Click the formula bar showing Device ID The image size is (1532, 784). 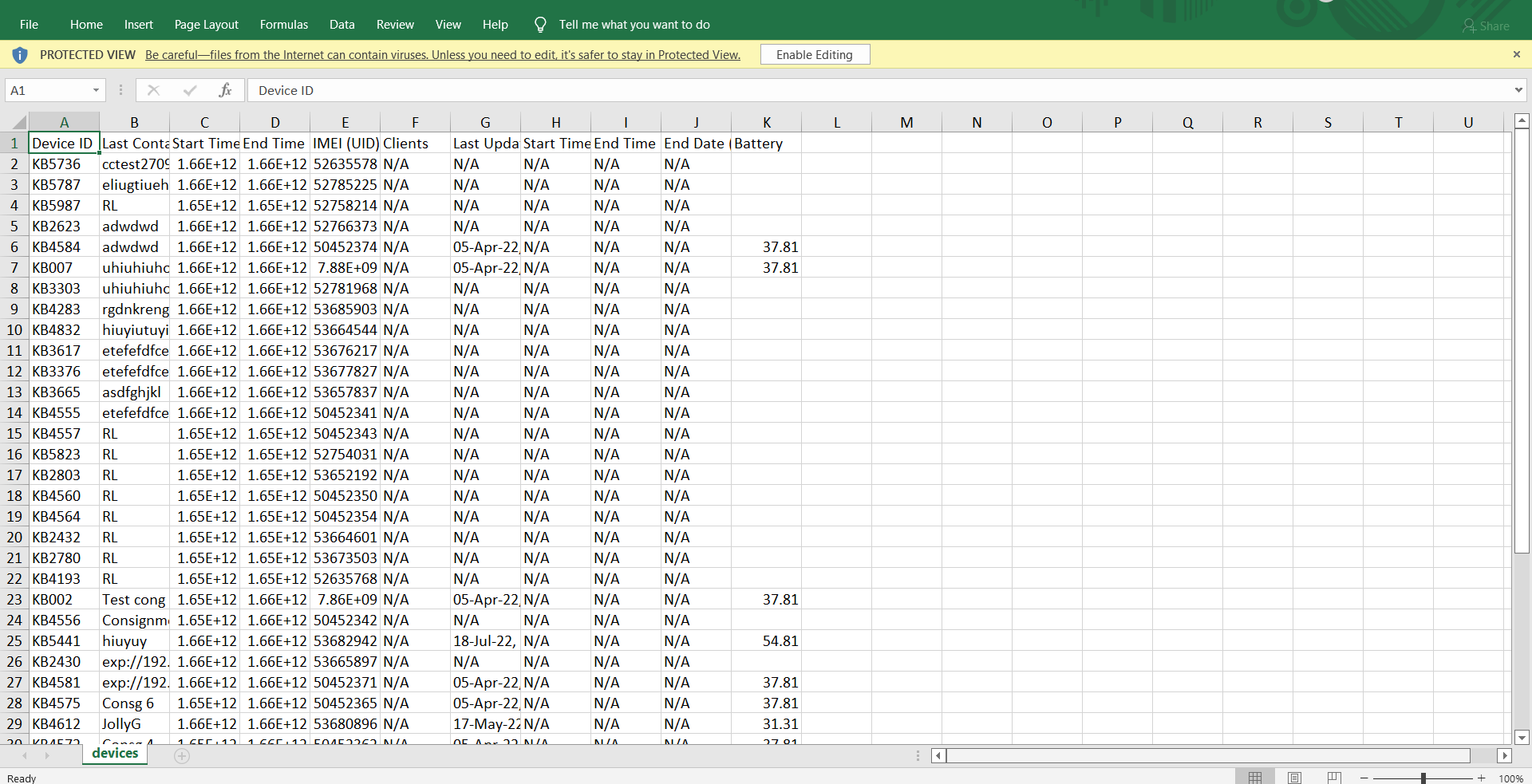878,90
